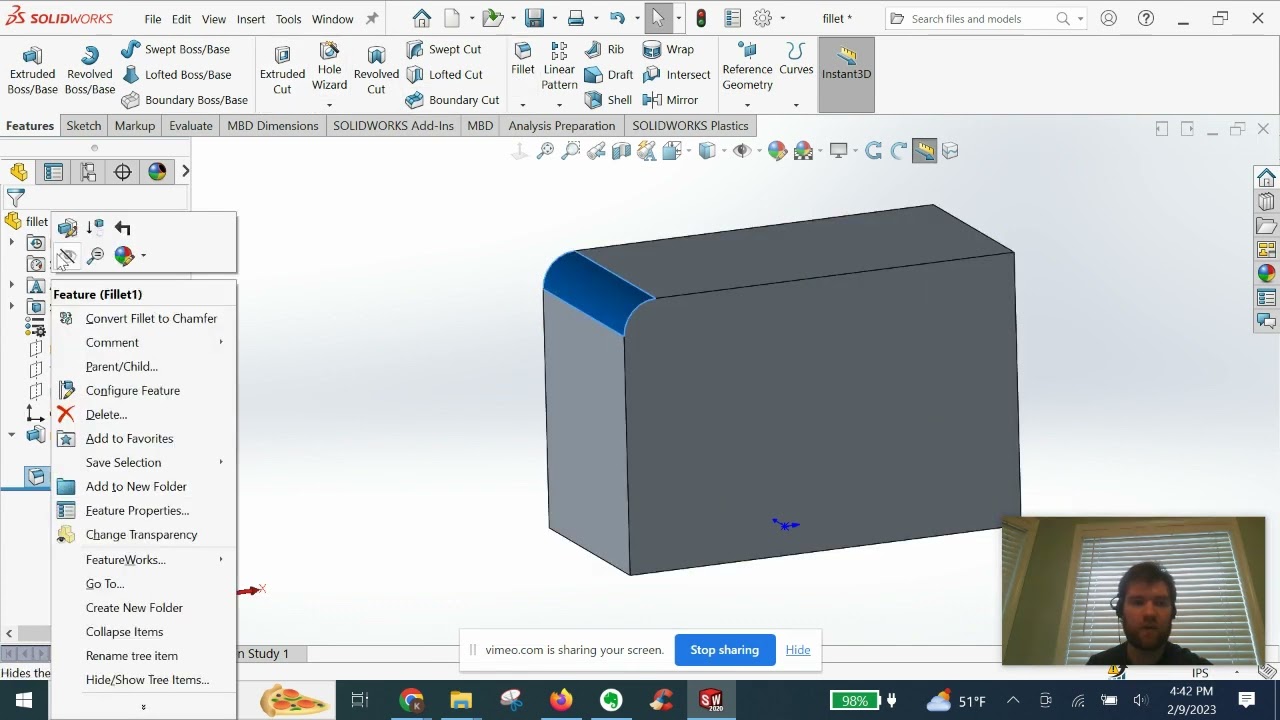Choose the Swept Boss/Base command
The width and height of the screenshot is (1280, 720).
pyautogui.click(x=176, y=49)
